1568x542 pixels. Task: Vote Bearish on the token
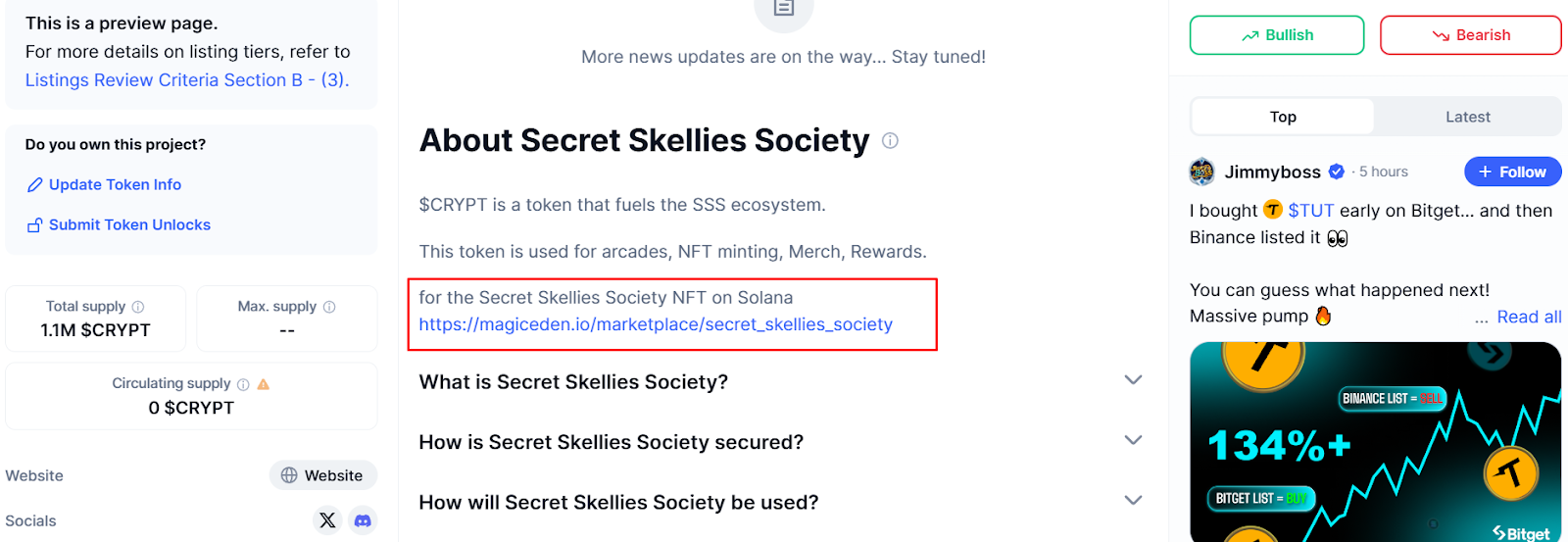(1470, 35)
